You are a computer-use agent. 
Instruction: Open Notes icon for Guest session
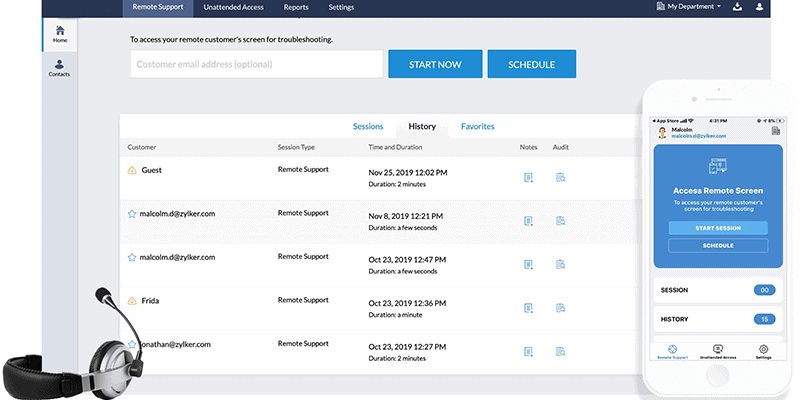pyautogui.click(x=529, y=178)
